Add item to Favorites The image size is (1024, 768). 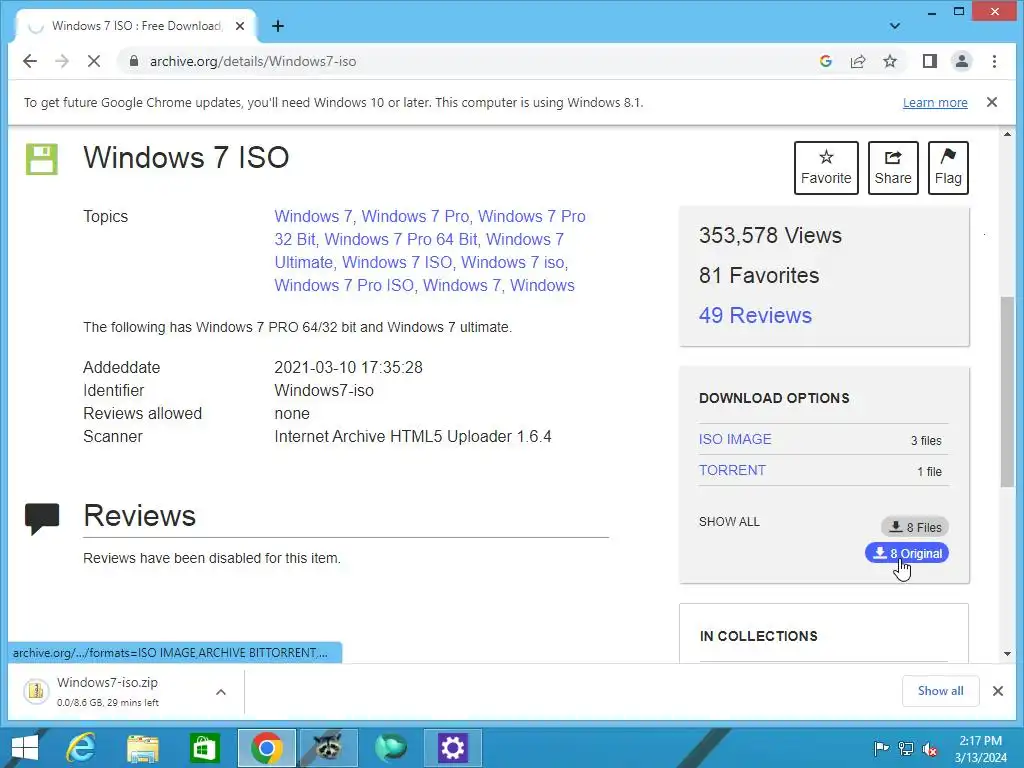click(826, 168)
